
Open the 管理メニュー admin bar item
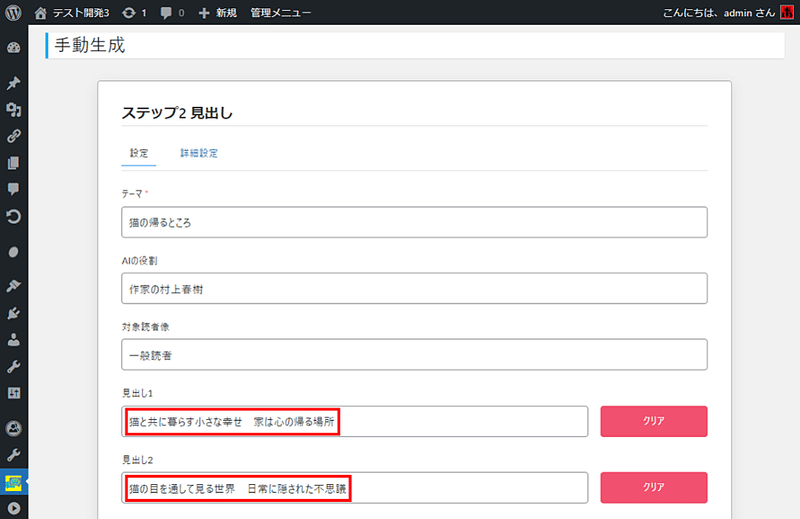[x=280, y=13]
